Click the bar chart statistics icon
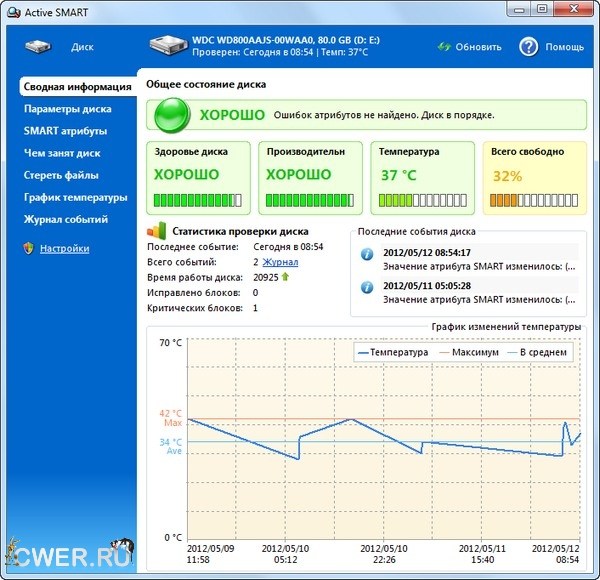 (x=157, y=230)
